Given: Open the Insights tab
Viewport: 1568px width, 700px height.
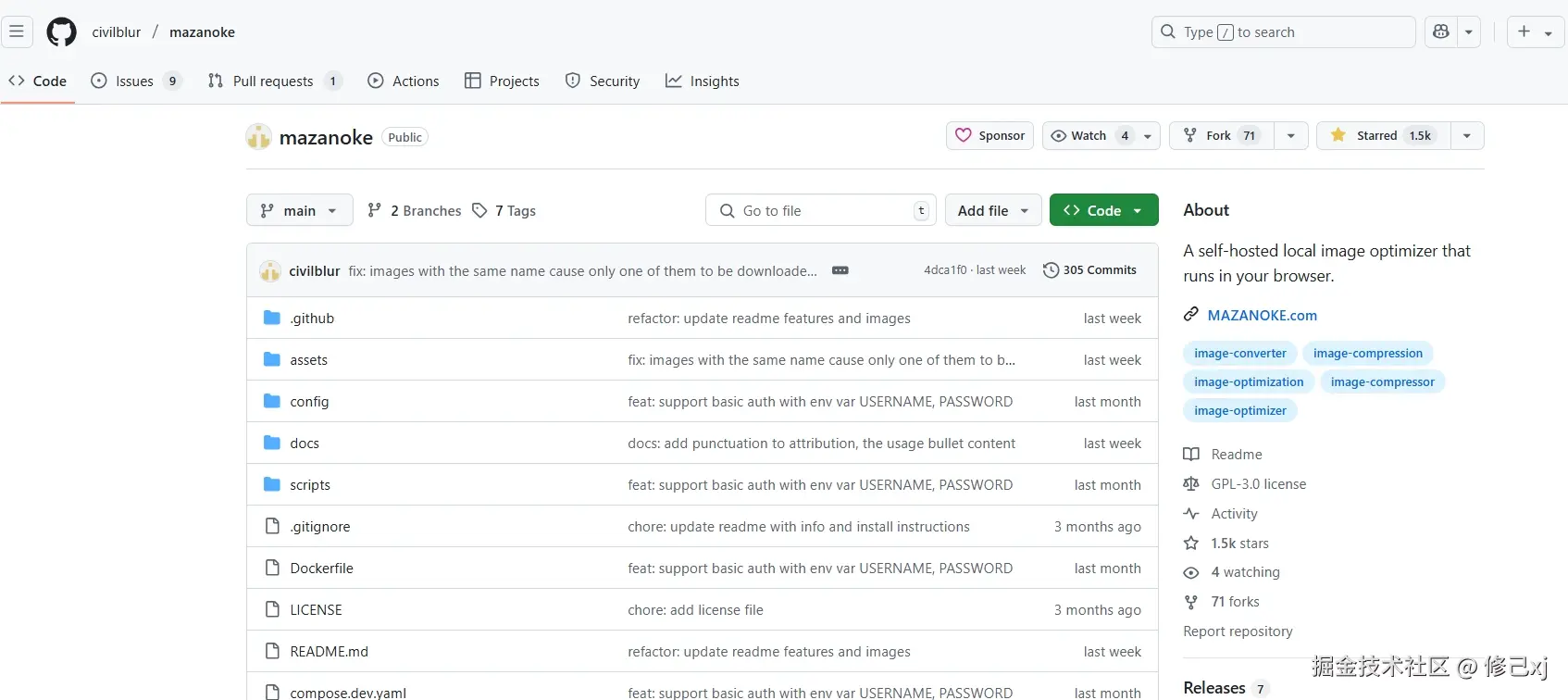Looking at the screenshot, I should [703, 81].
